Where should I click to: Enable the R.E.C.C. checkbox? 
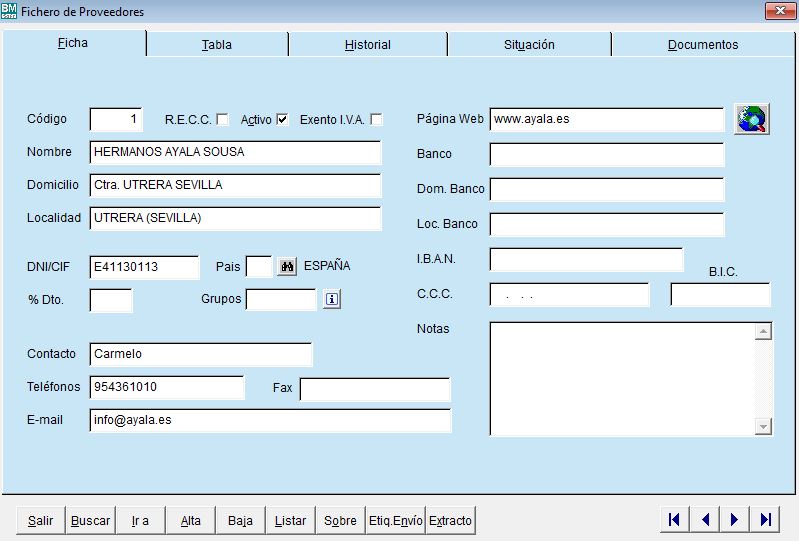(222, 119)
